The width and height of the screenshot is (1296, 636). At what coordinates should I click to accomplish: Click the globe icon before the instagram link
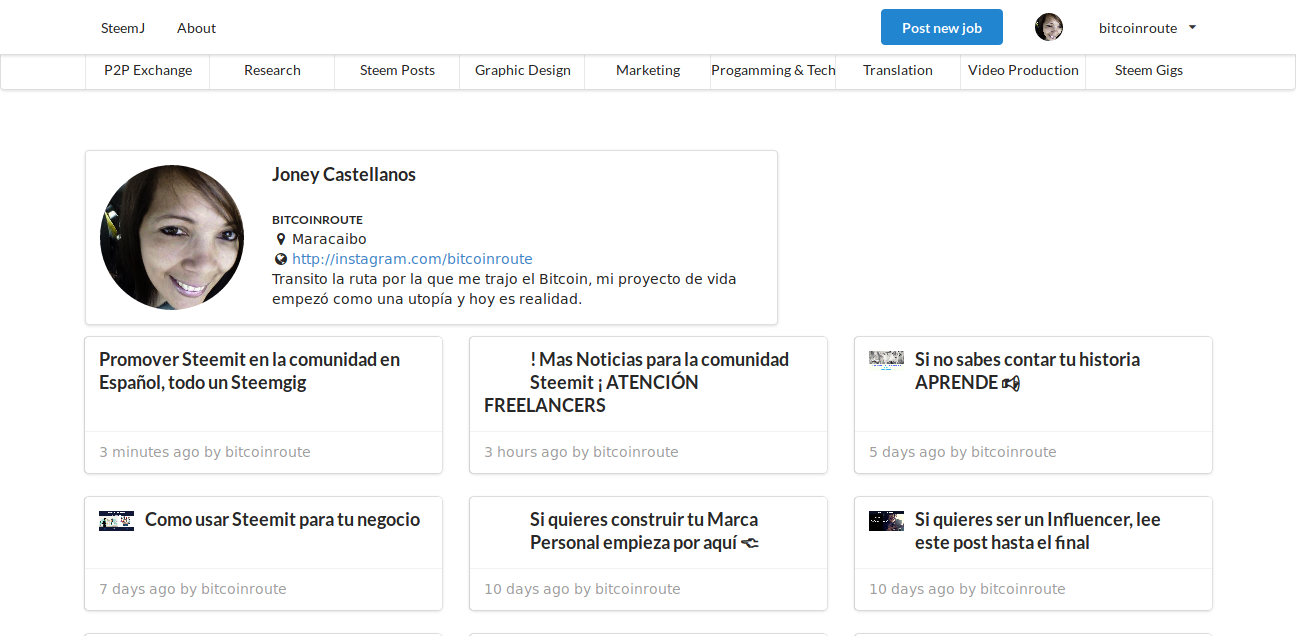[x=280, y=258]
